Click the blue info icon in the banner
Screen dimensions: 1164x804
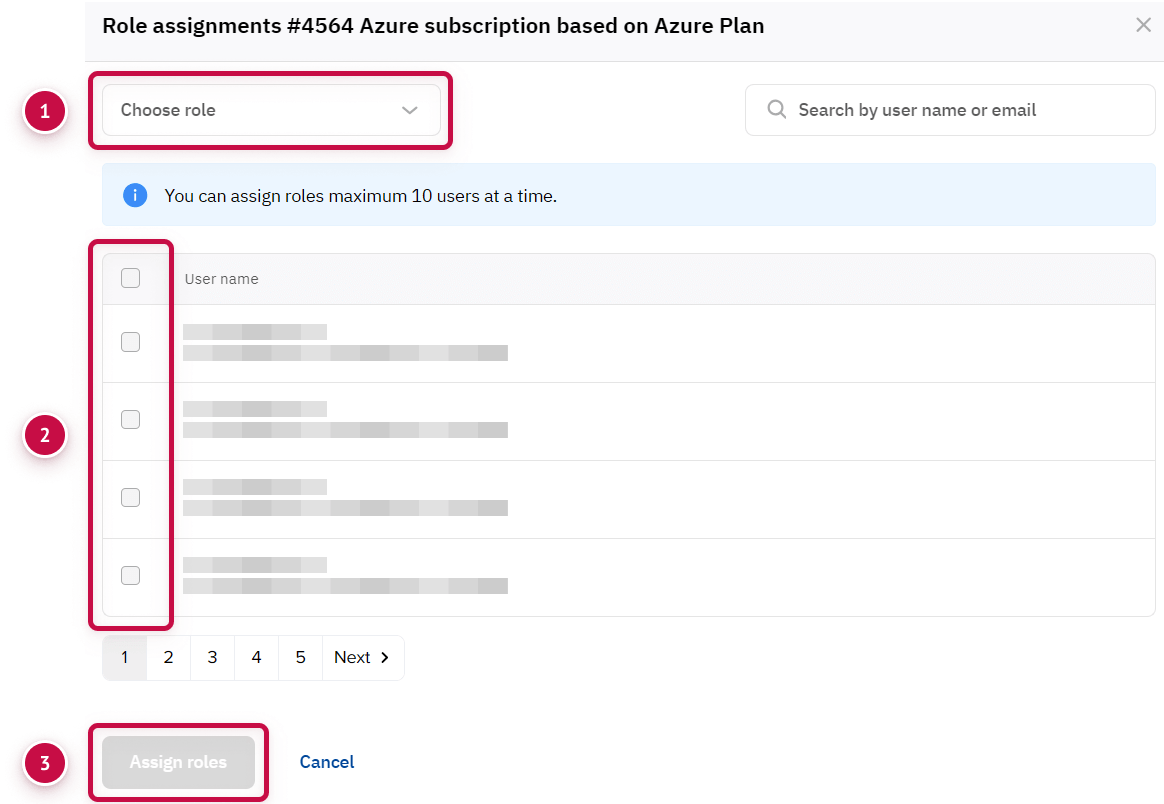[135, 195]
